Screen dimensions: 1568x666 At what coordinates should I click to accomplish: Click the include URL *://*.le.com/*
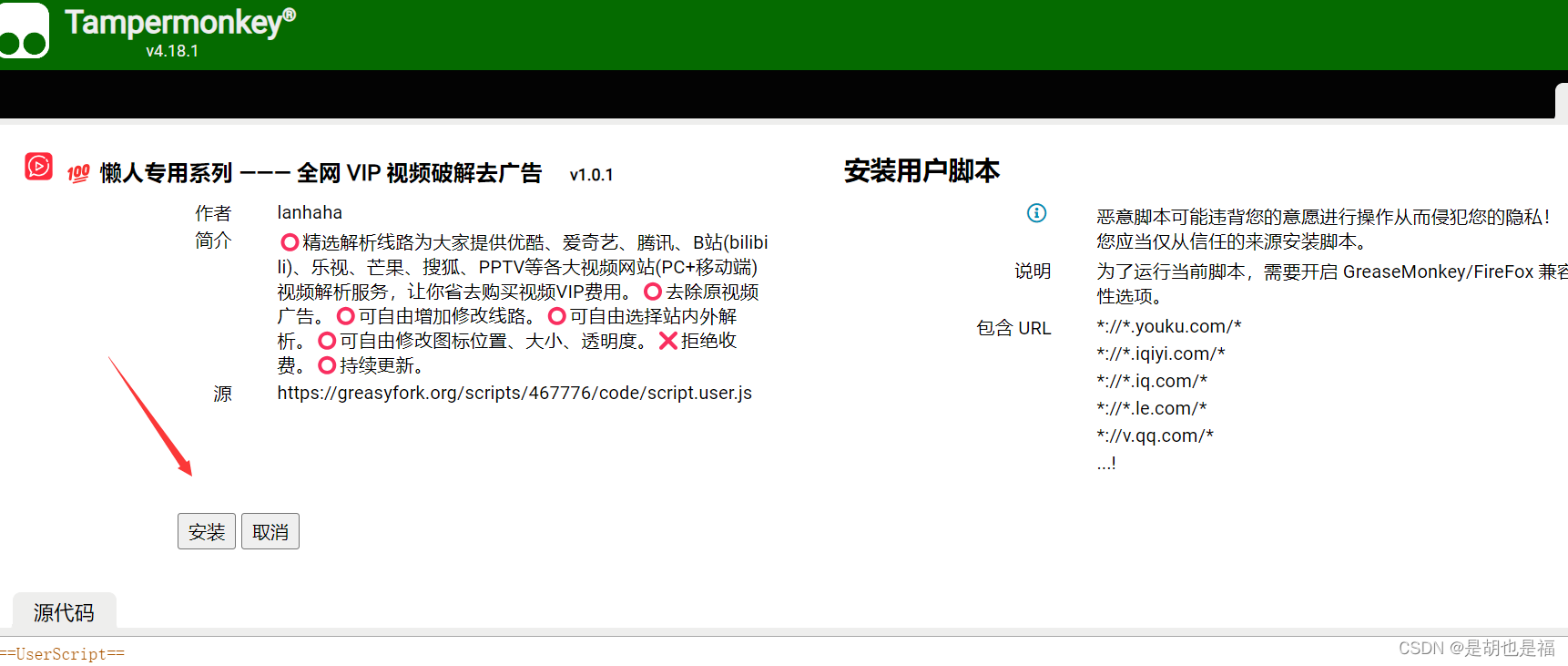point(1152,408)
